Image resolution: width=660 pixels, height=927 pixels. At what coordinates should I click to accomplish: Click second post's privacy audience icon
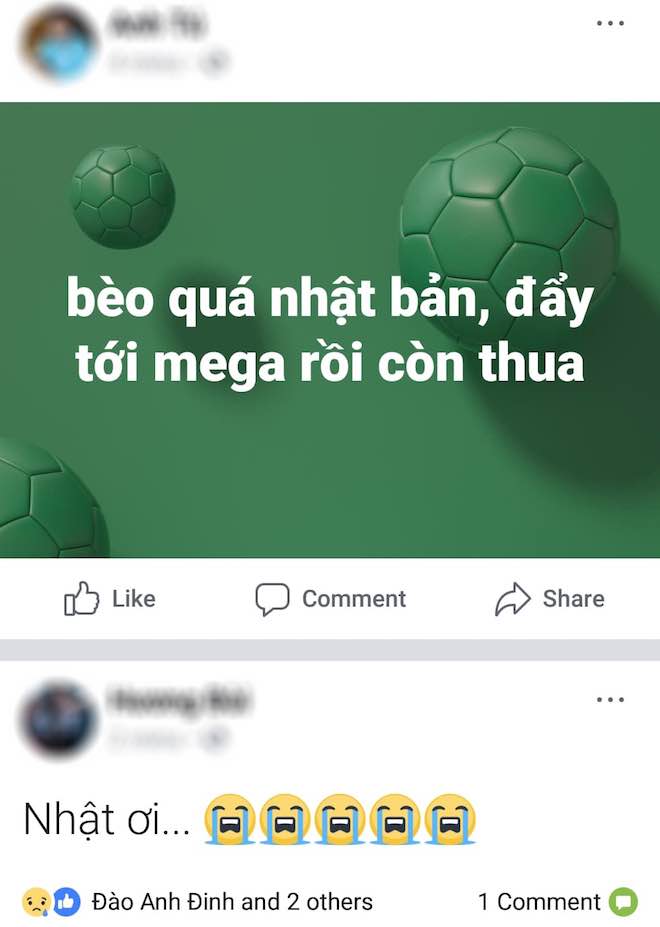coord(213,738)
